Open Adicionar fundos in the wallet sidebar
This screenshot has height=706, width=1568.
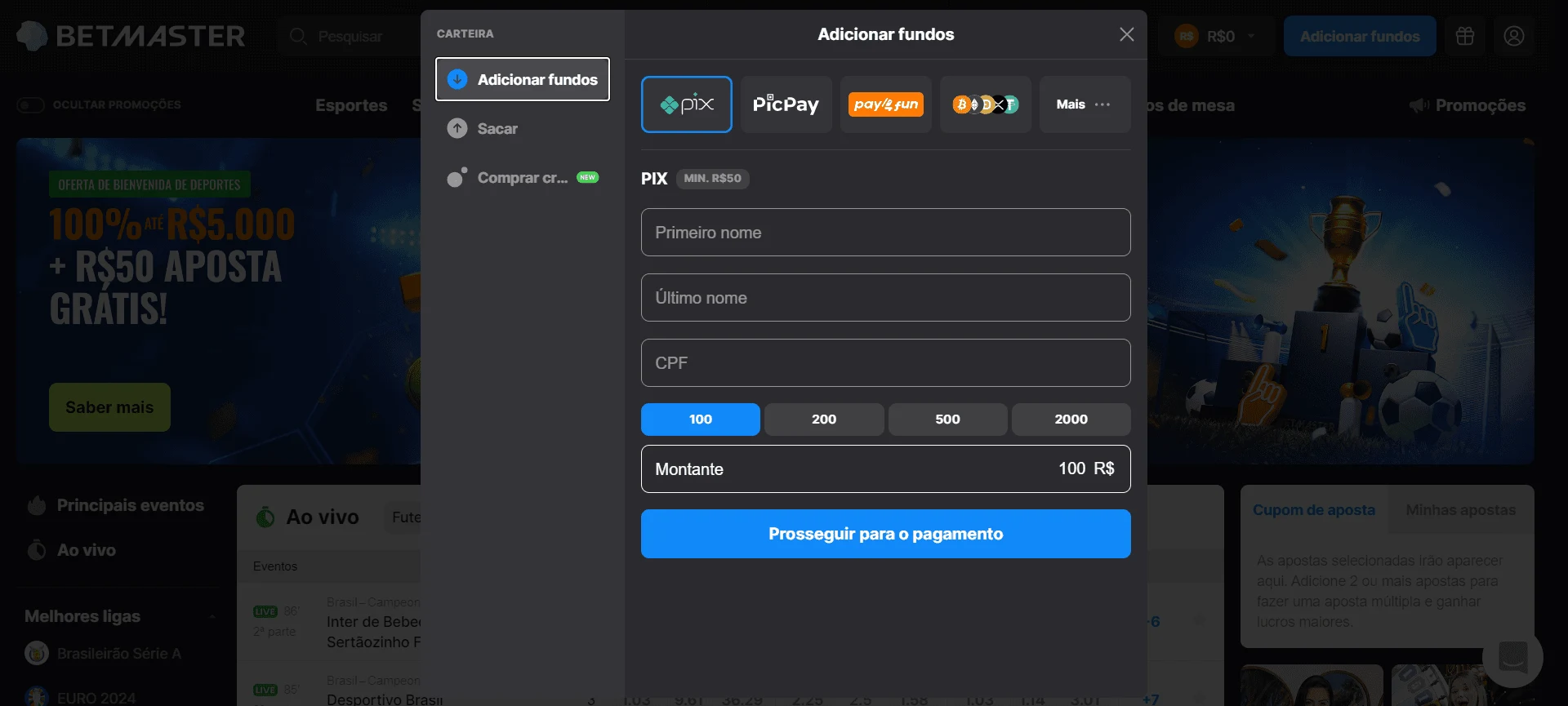[x=523, y=79]
